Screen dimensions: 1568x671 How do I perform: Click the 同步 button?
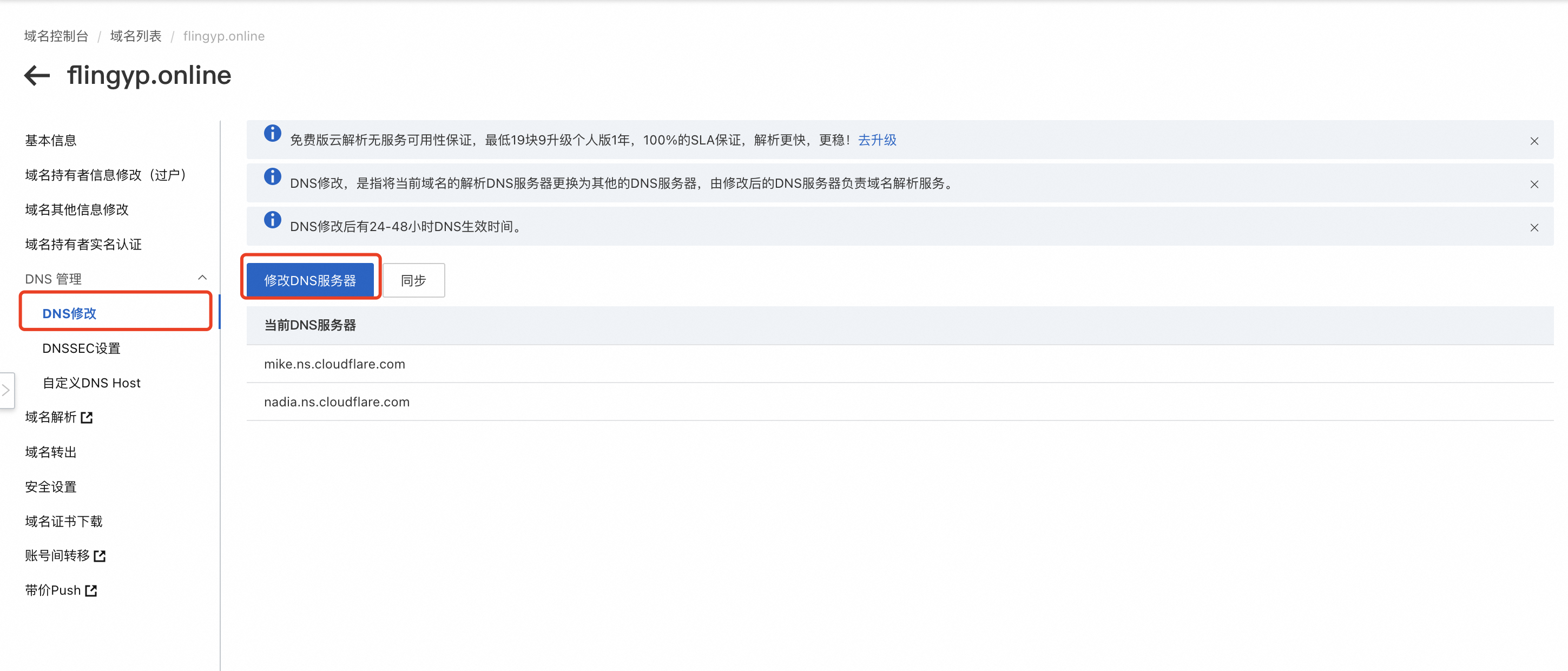click(x=413, y=280)
